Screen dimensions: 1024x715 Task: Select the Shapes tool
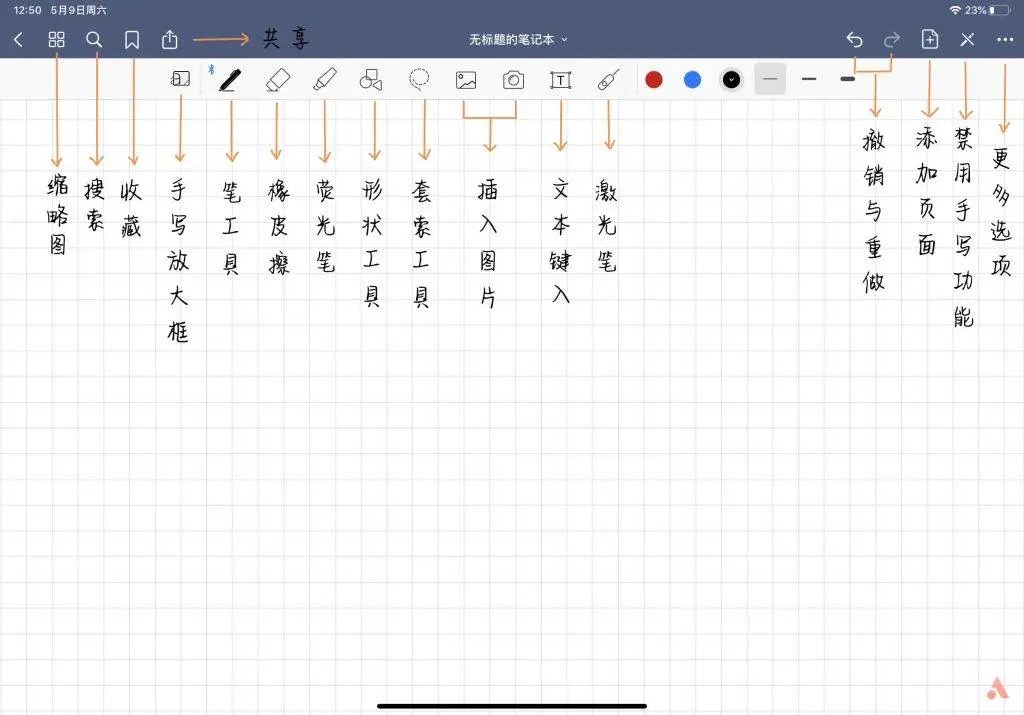tap(371, 80)
